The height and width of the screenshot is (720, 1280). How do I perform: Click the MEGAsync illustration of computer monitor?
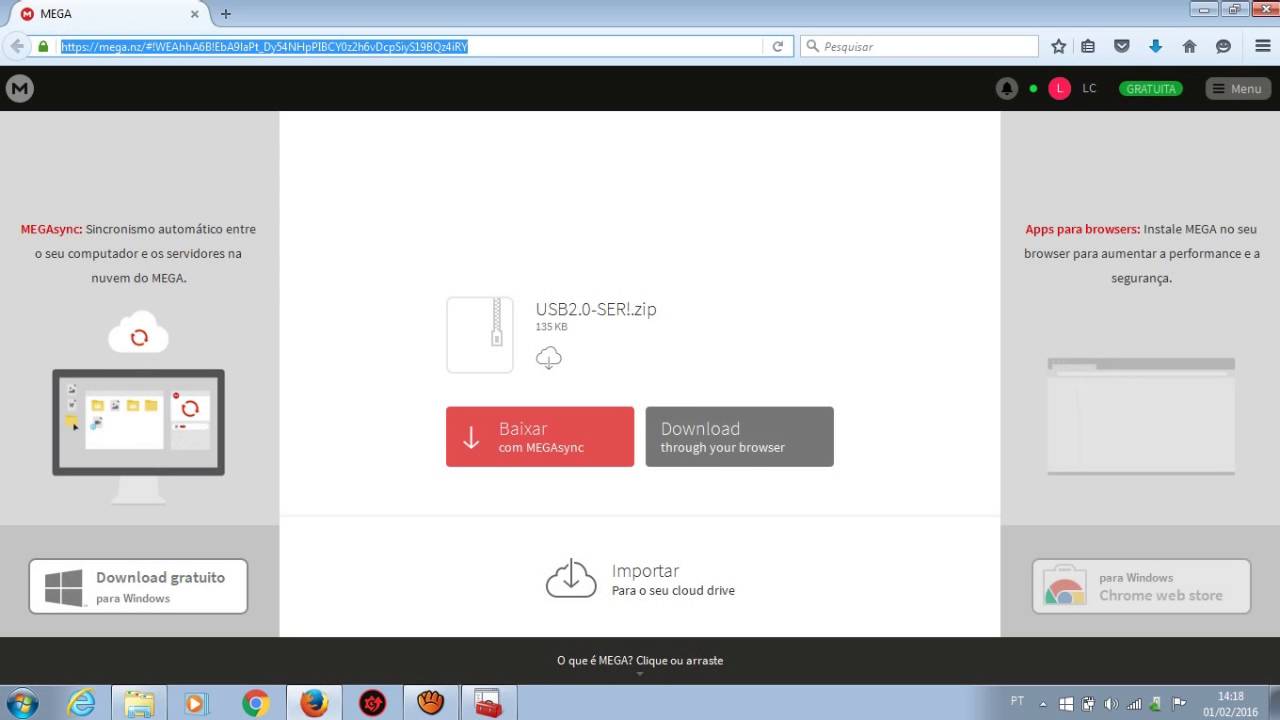(x=138, y=436)
